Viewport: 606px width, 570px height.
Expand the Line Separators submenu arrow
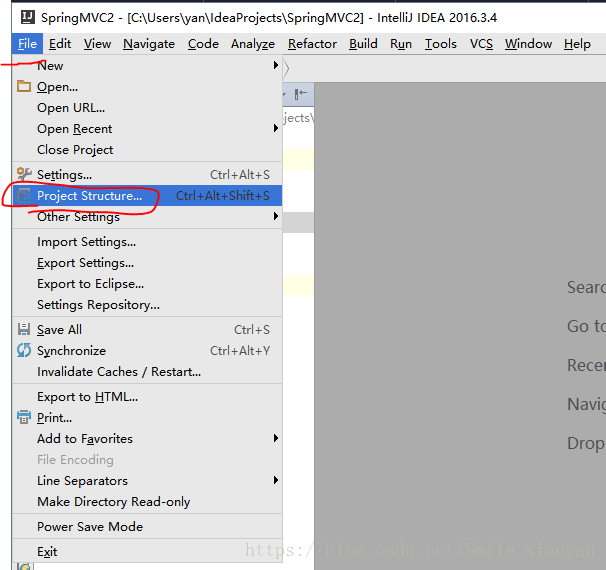click(x=276, y=480)
